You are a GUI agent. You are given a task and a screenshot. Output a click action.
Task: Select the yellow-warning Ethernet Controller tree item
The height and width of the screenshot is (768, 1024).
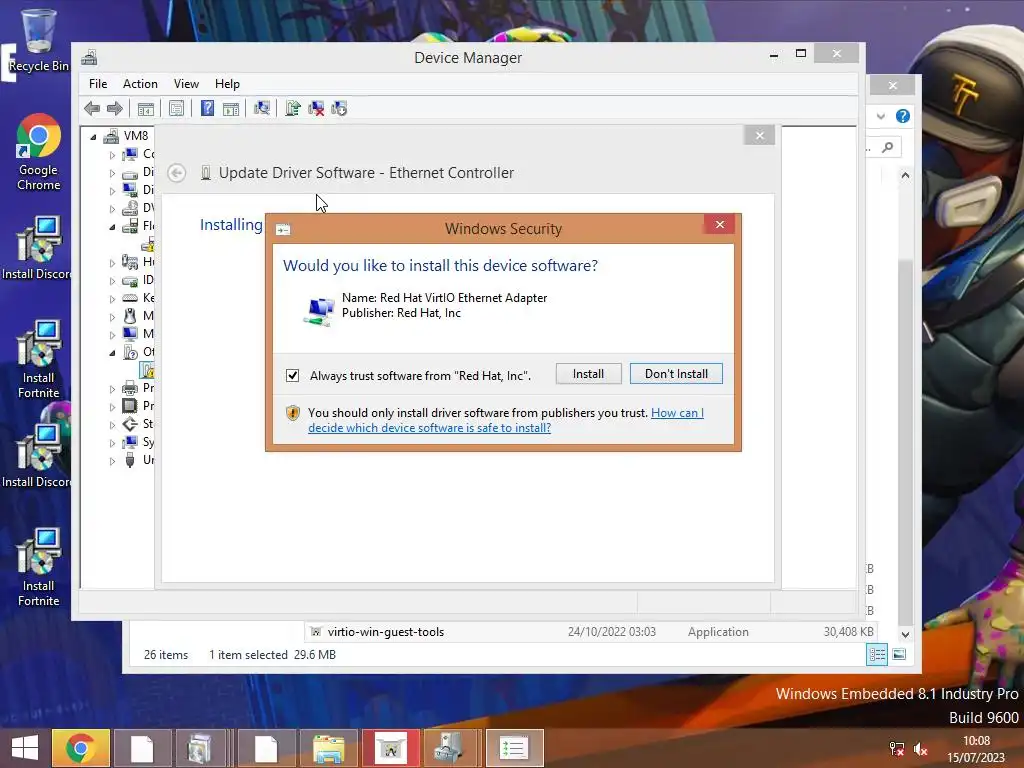[148, 371]
